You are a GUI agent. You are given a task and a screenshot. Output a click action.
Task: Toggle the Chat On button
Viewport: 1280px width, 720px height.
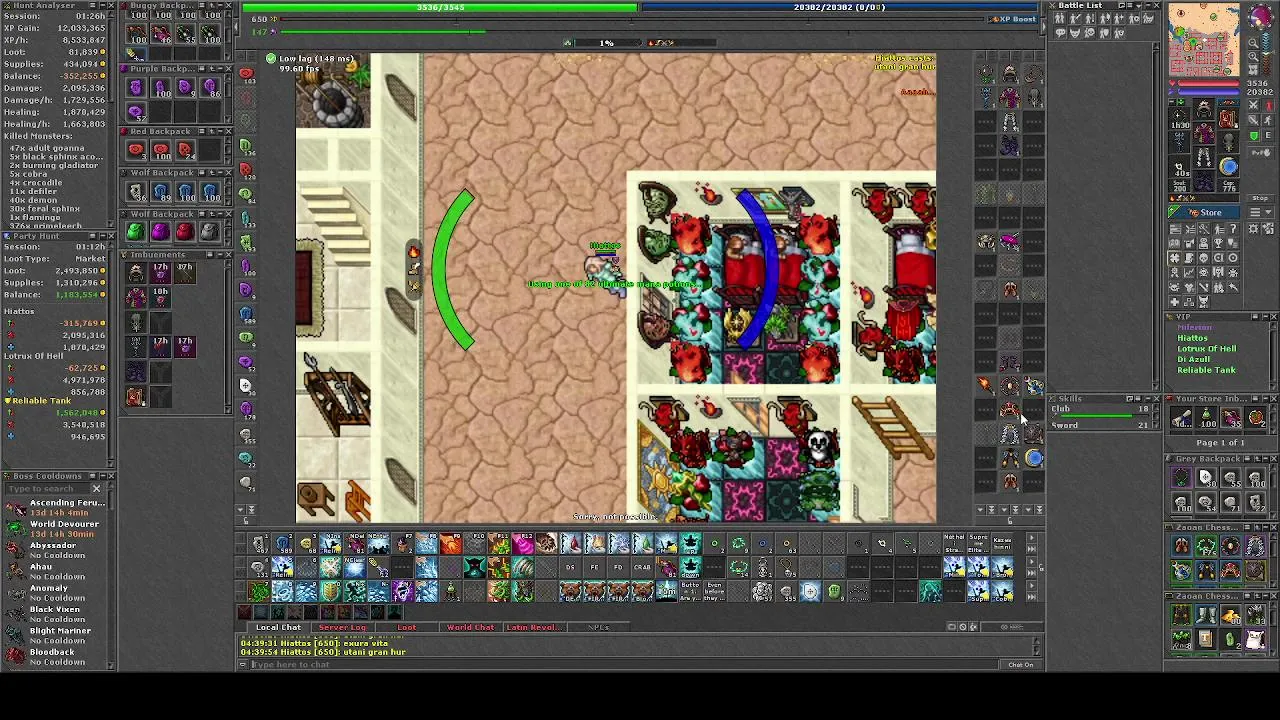coord(1020,665)
